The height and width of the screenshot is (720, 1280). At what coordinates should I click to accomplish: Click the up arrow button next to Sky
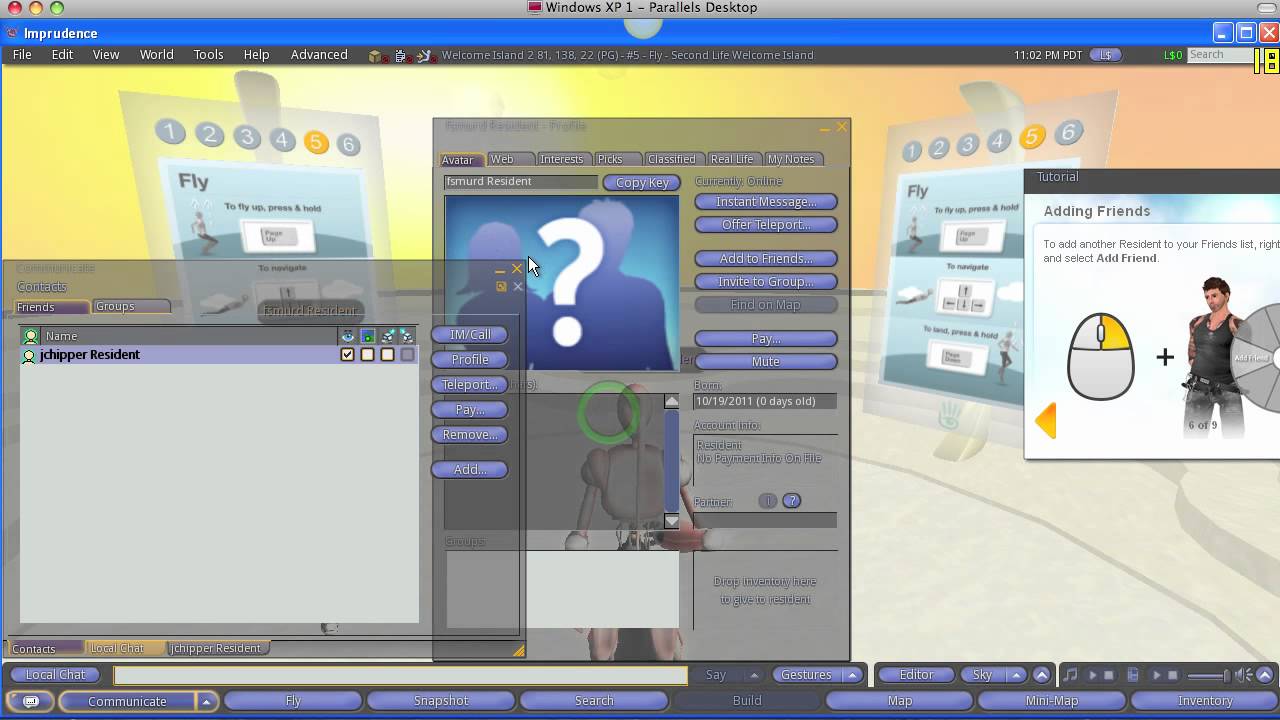(1041, 675)
